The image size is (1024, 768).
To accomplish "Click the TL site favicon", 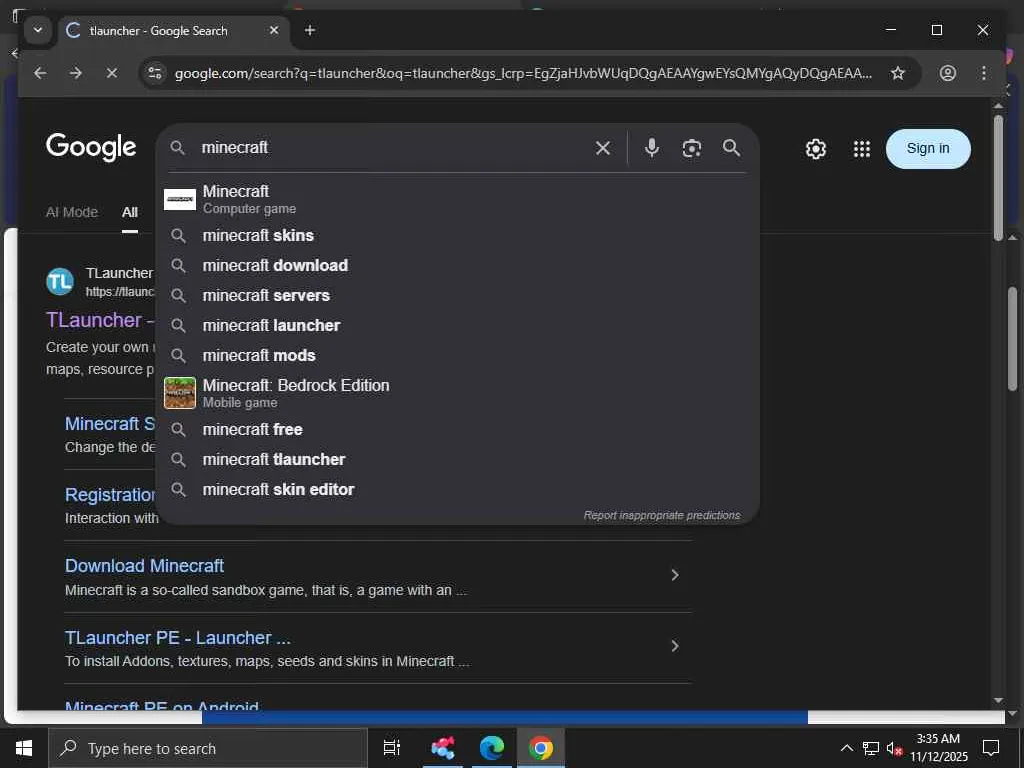I will (x=60, y=282).
